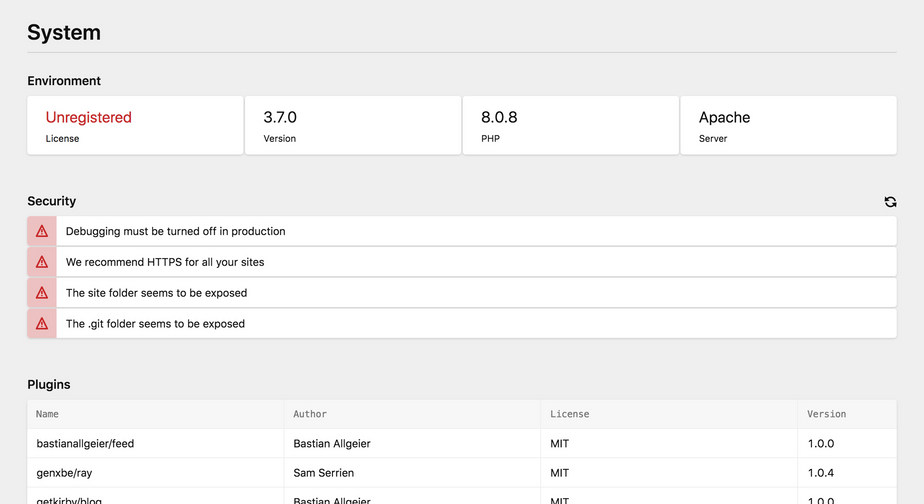924x504 pixels.
Task: Click warning icon beside .git folder message
Action: point(42,324)
